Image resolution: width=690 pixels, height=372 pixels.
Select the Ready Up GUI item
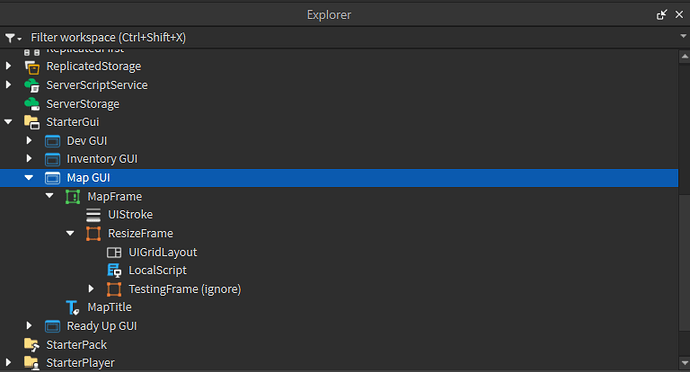click(x=102, y=326)
